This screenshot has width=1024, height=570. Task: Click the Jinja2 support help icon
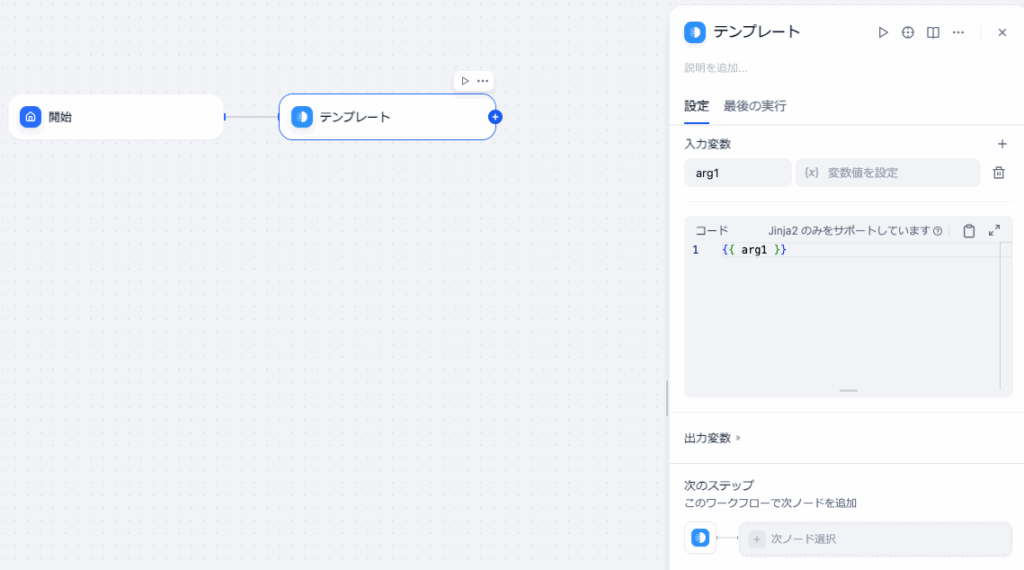click(938, 231)
